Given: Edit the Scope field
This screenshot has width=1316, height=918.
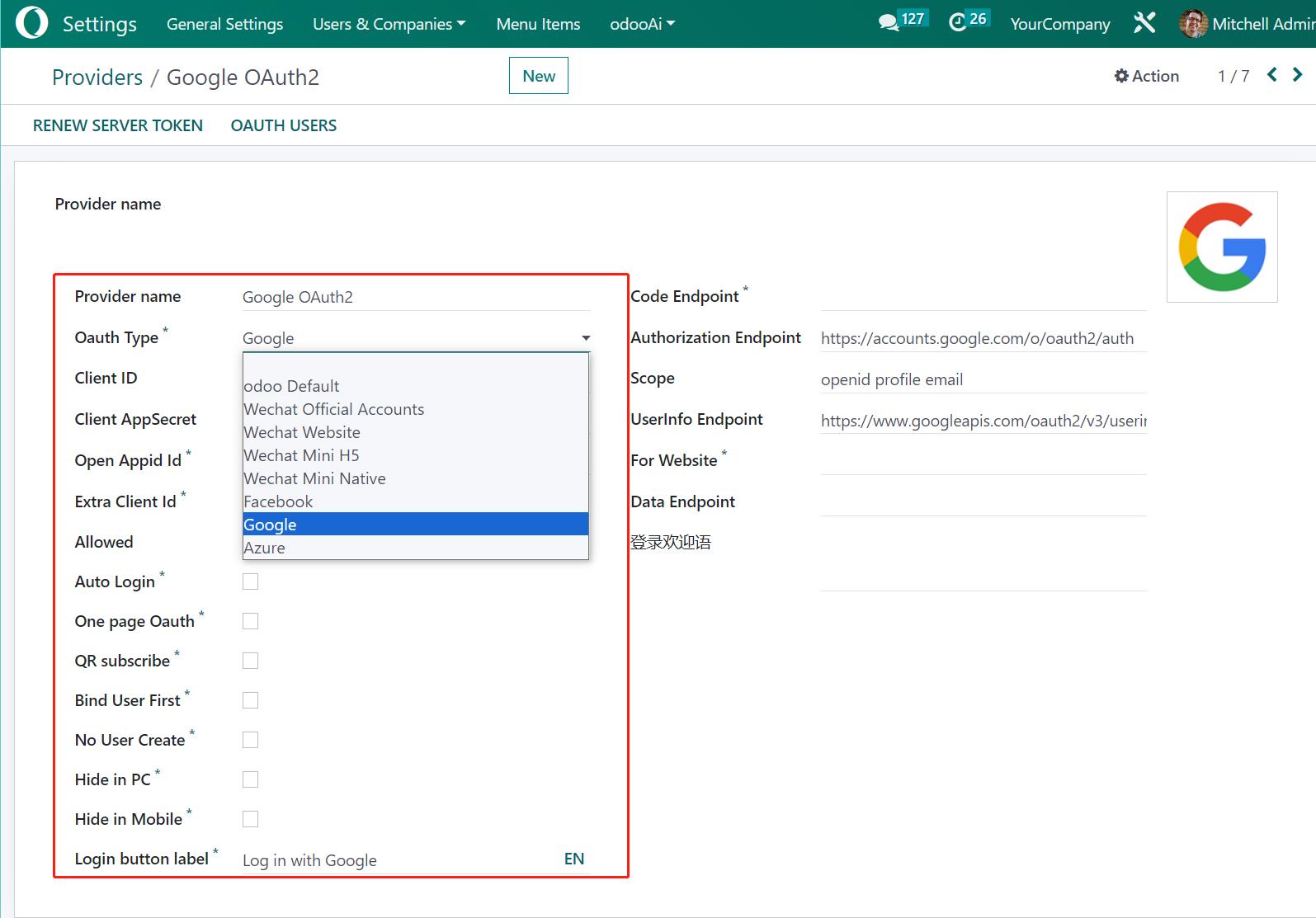Looking at the screenshot, I should (983, 379).
